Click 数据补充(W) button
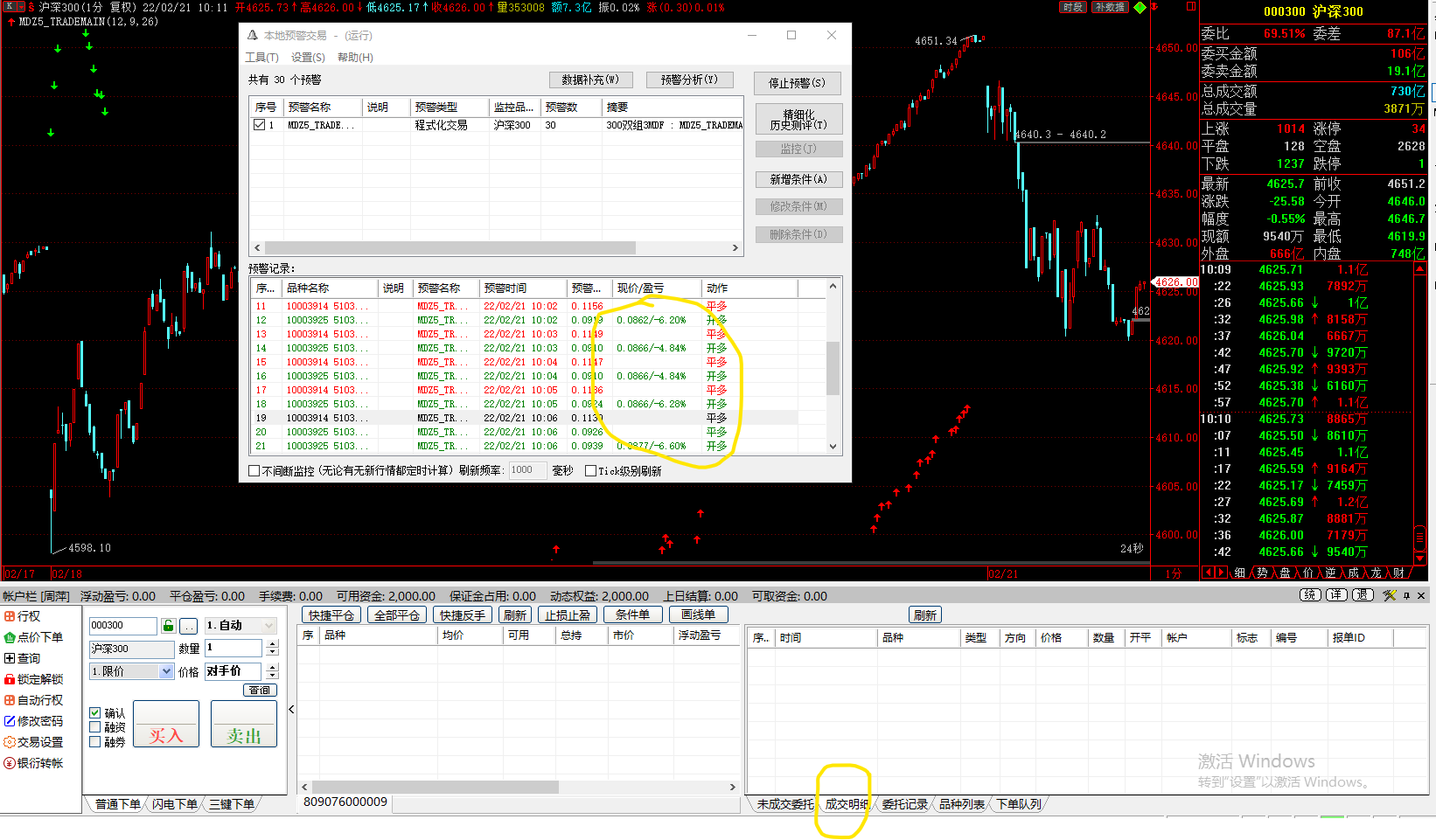Viewport: 1436px width, 840px height. 591,80
